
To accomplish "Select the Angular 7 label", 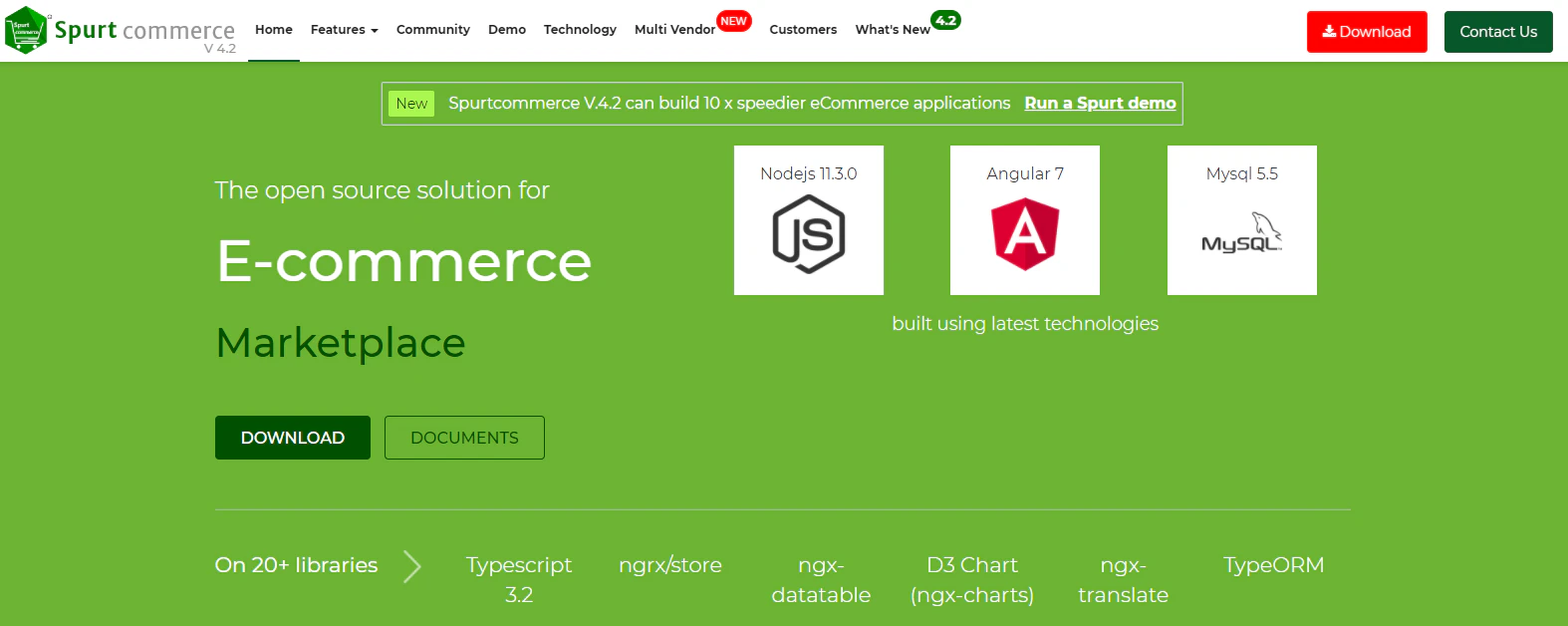I will 1025,173.
